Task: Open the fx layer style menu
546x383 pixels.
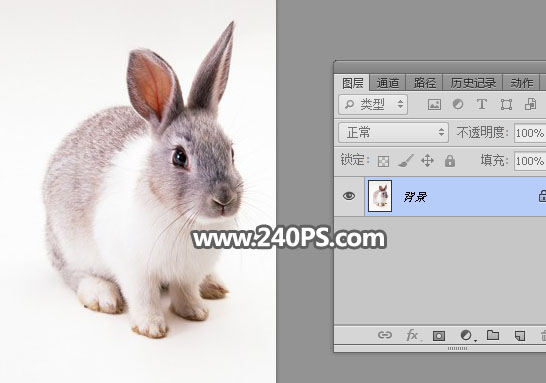Action: pos(412,335)
